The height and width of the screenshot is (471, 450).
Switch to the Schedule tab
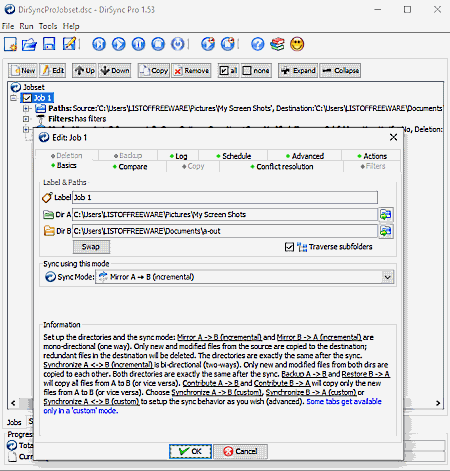[233, 156]
